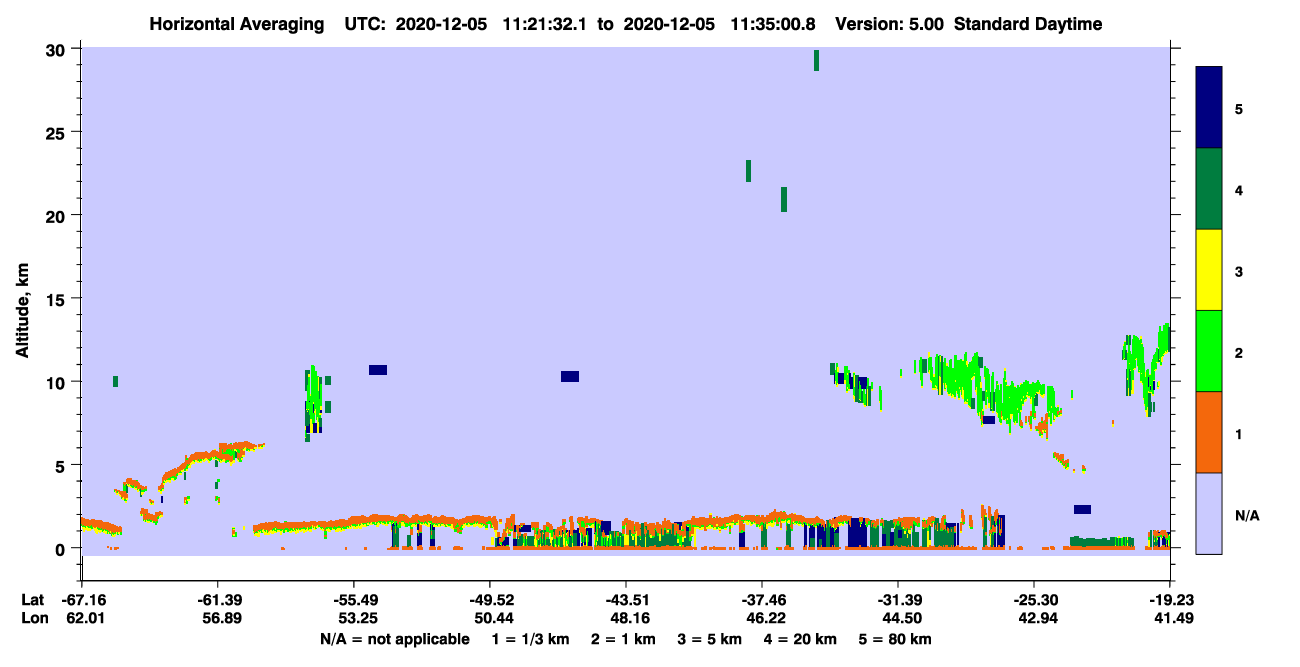Screen dimensions: 1300x667
Task: Click the altitude tick label 30
Action: point(58,50)
